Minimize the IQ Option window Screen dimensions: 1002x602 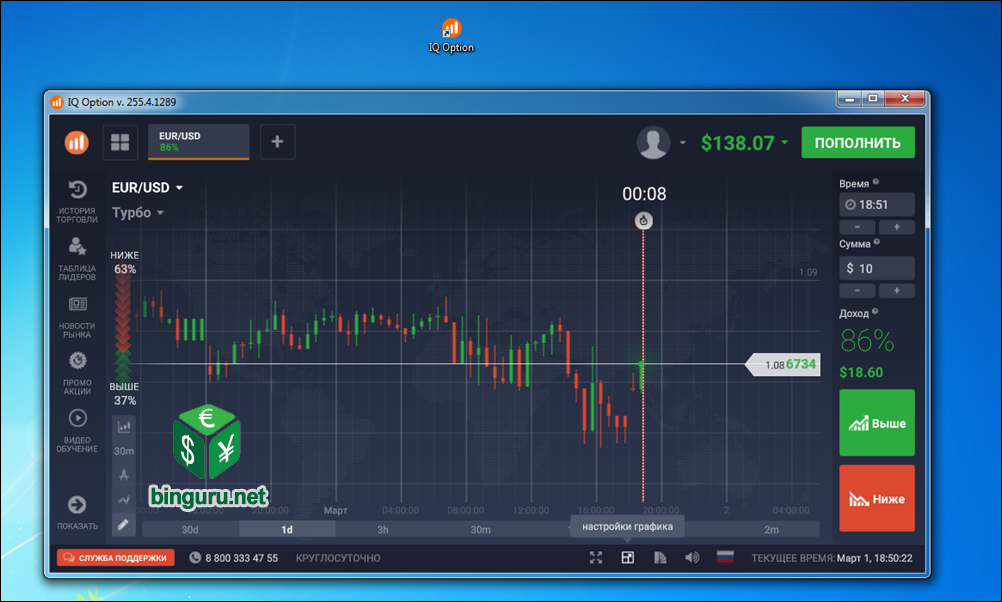point(849,98)
